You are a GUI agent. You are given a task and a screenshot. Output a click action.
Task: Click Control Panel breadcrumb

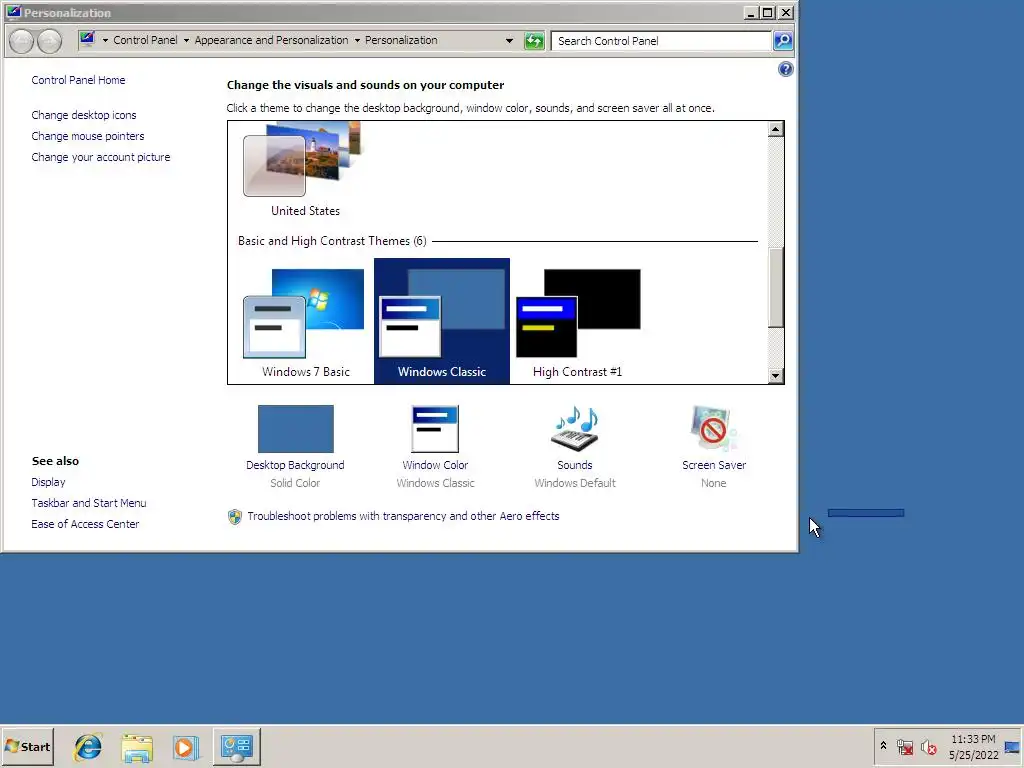point(145,40)
